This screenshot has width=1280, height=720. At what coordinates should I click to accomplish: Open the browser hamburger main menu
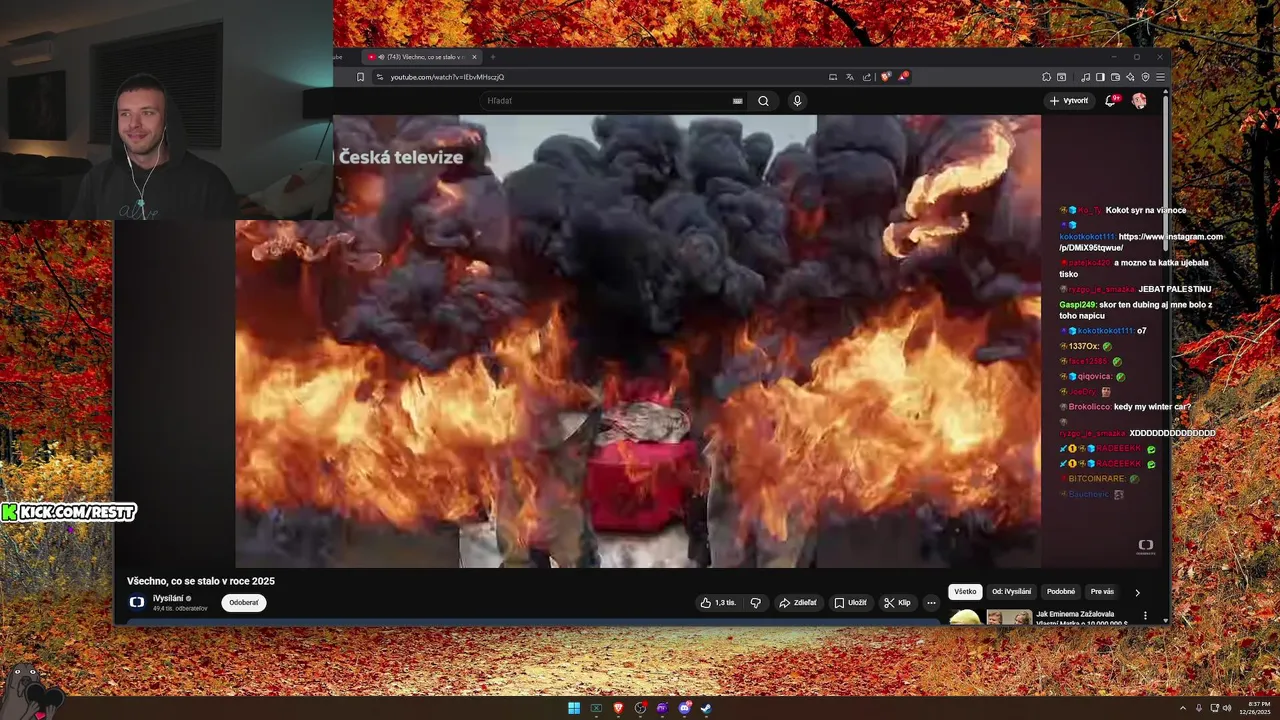[1160, 77]
